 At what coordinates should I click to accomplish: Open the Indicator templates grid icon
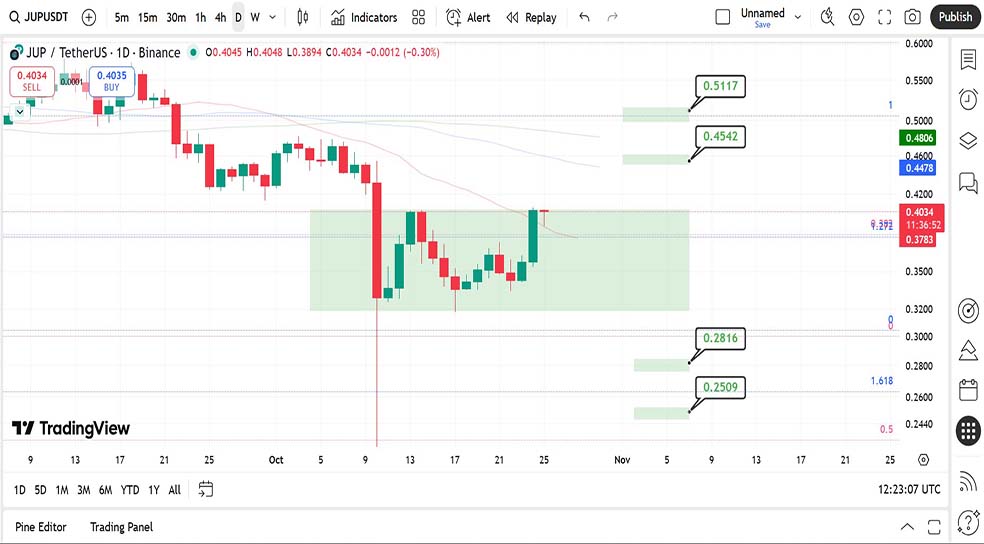coord(419,17)
